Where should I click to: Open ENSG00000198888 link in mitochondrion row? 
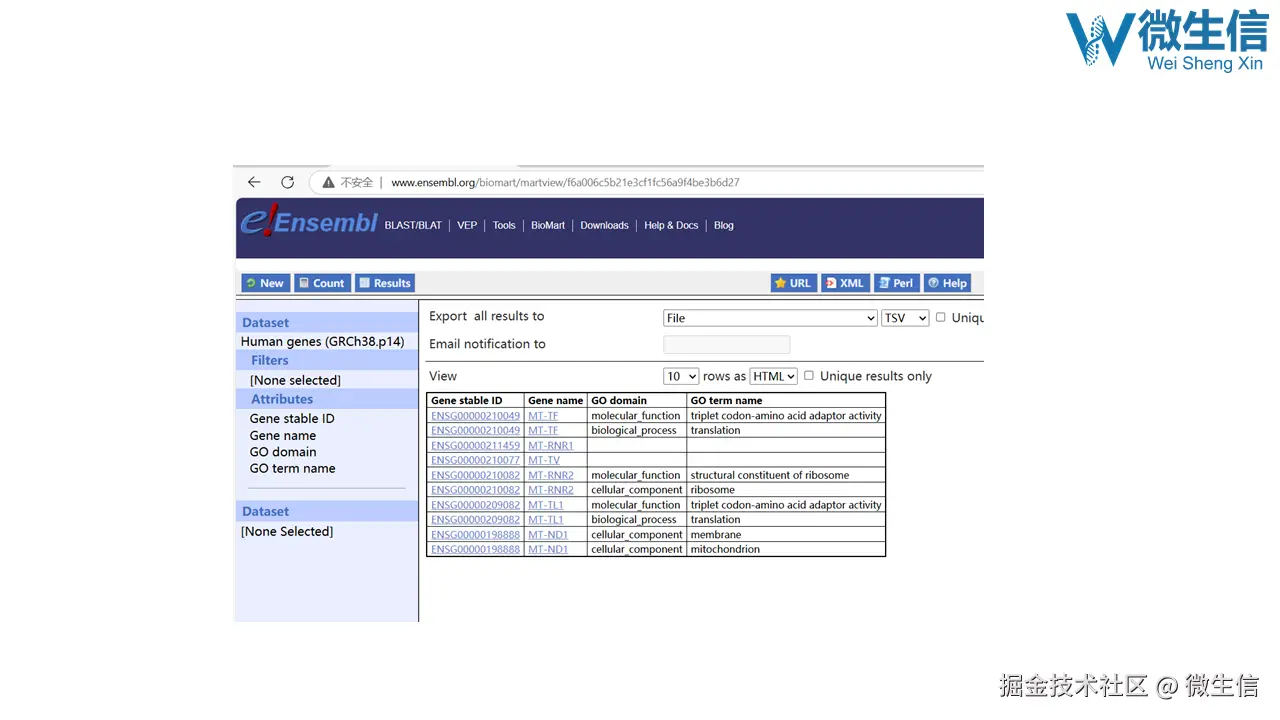click(475, 549)
